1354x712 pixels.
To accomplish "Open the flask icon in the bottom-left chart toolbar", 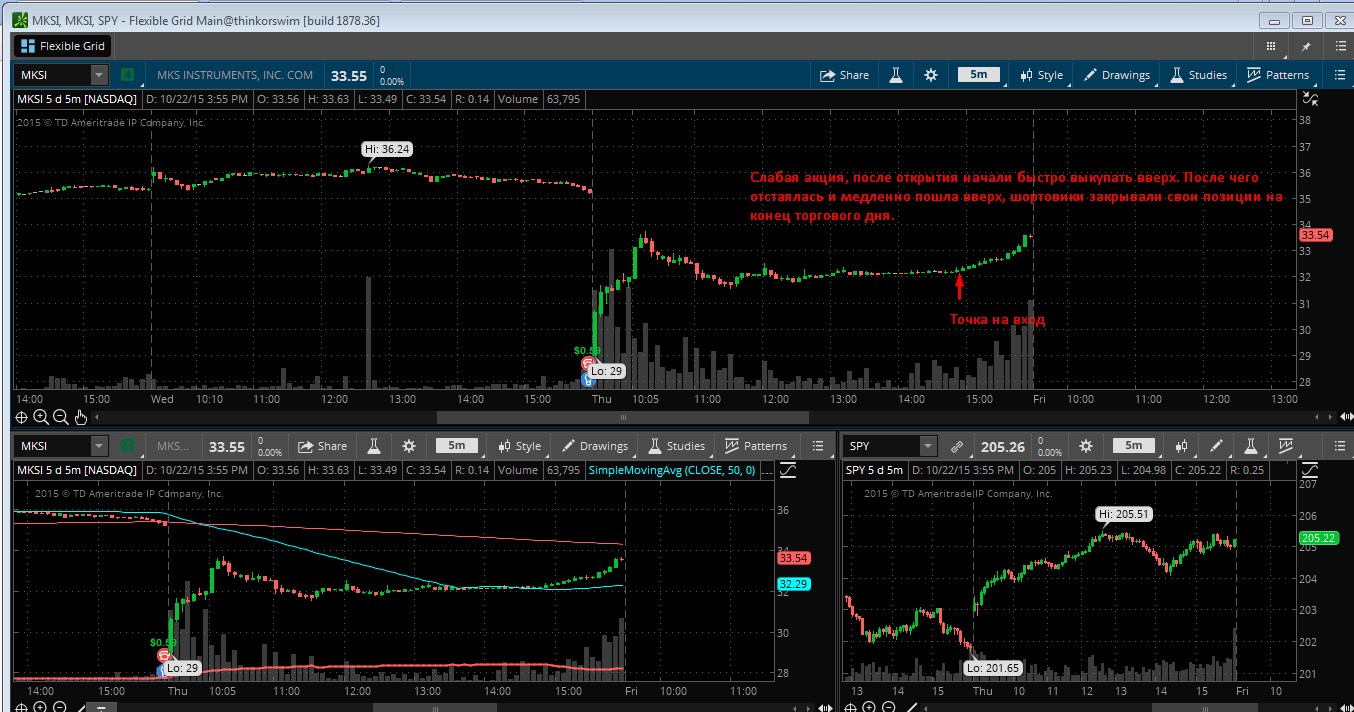I will [x=374, y=446].
